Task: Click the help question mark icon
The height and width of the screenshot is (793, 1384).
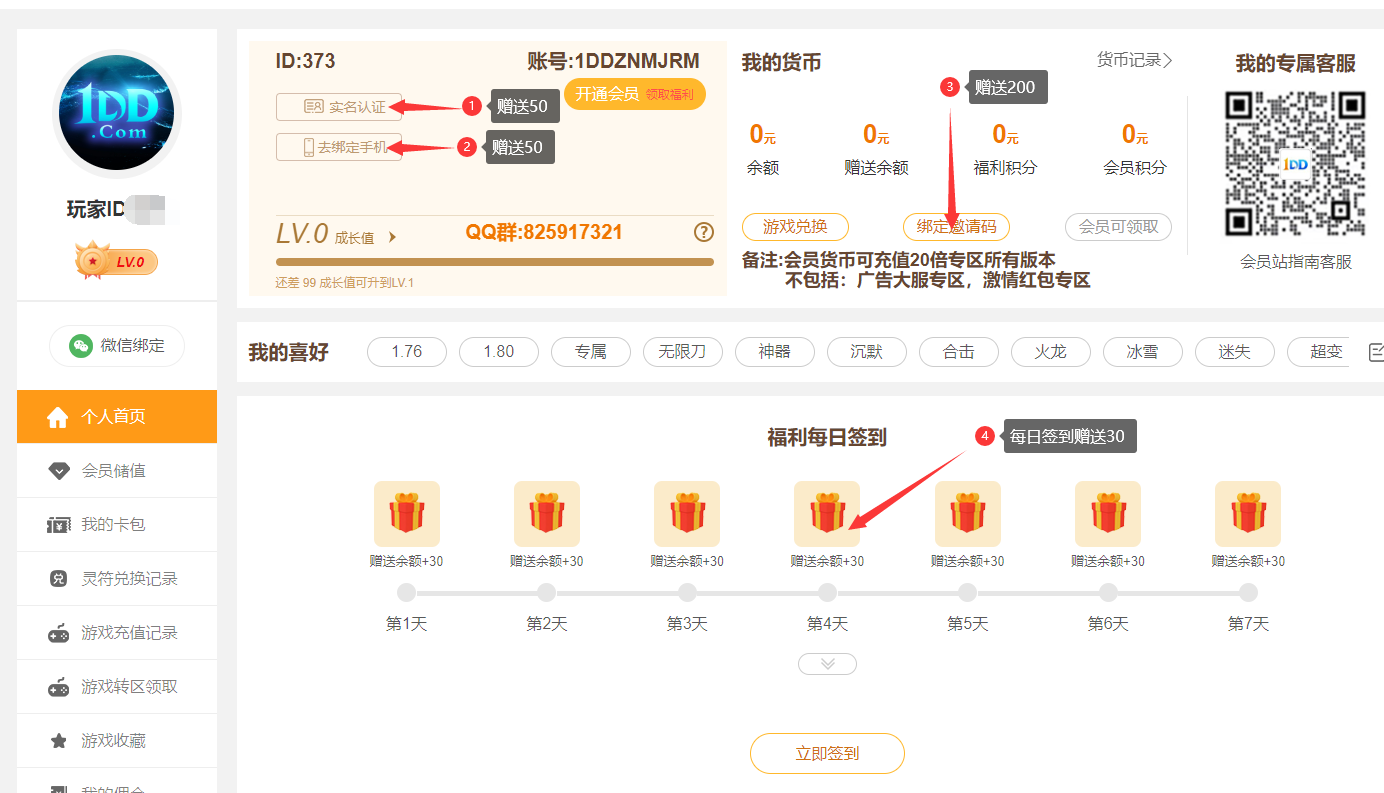Action: click(x=704, y=233)
